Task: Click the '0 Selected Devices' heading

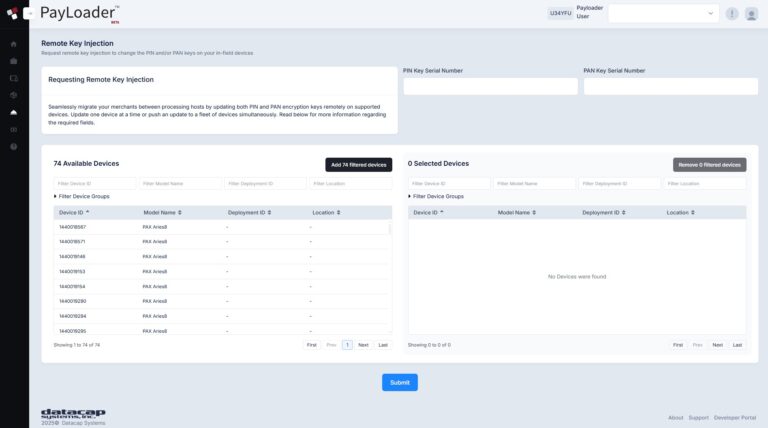Action: pyautogui.click(x=438, y=164)
